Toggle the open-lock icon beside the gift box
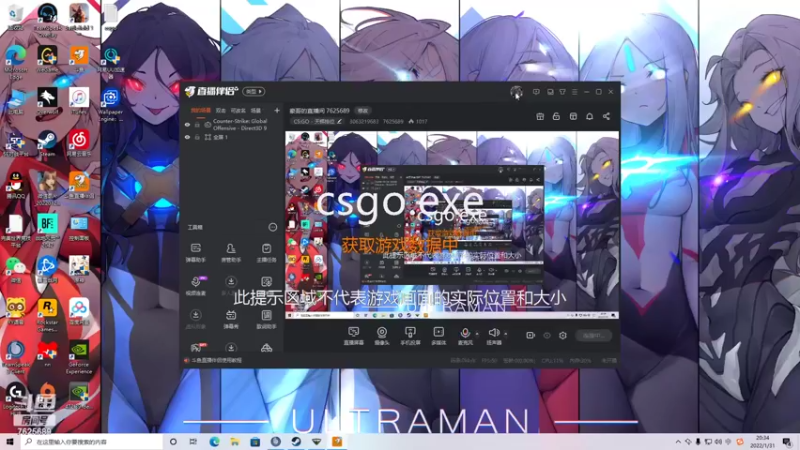800x450 pixels. click(x=556, y=116)
